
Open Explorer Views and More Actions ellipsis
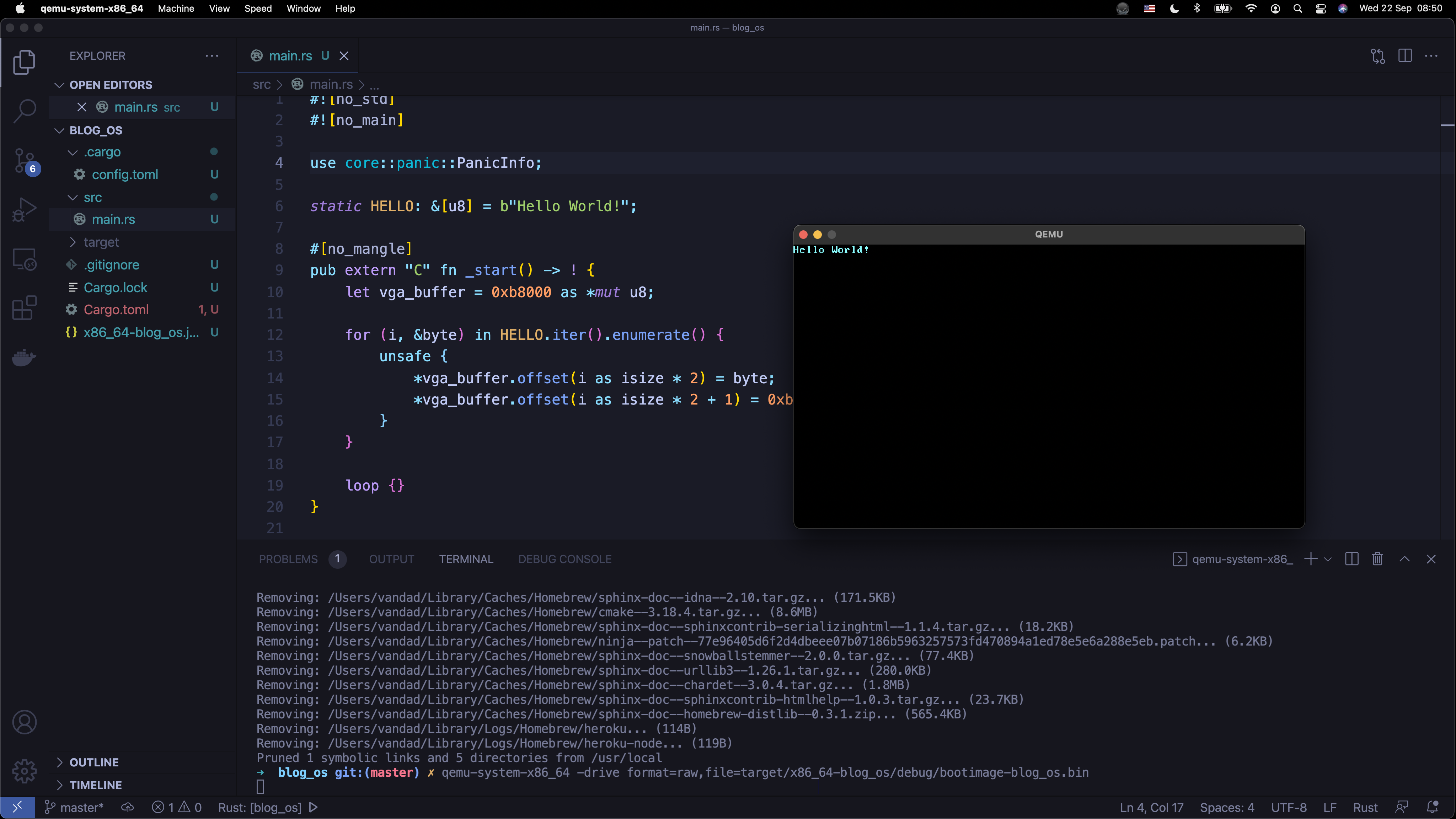(212, 56)
